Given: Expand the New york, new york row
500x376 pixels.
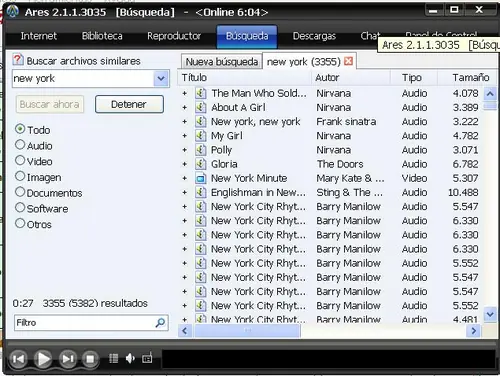Looking at the screenshot, I should [x=185, y=122].
